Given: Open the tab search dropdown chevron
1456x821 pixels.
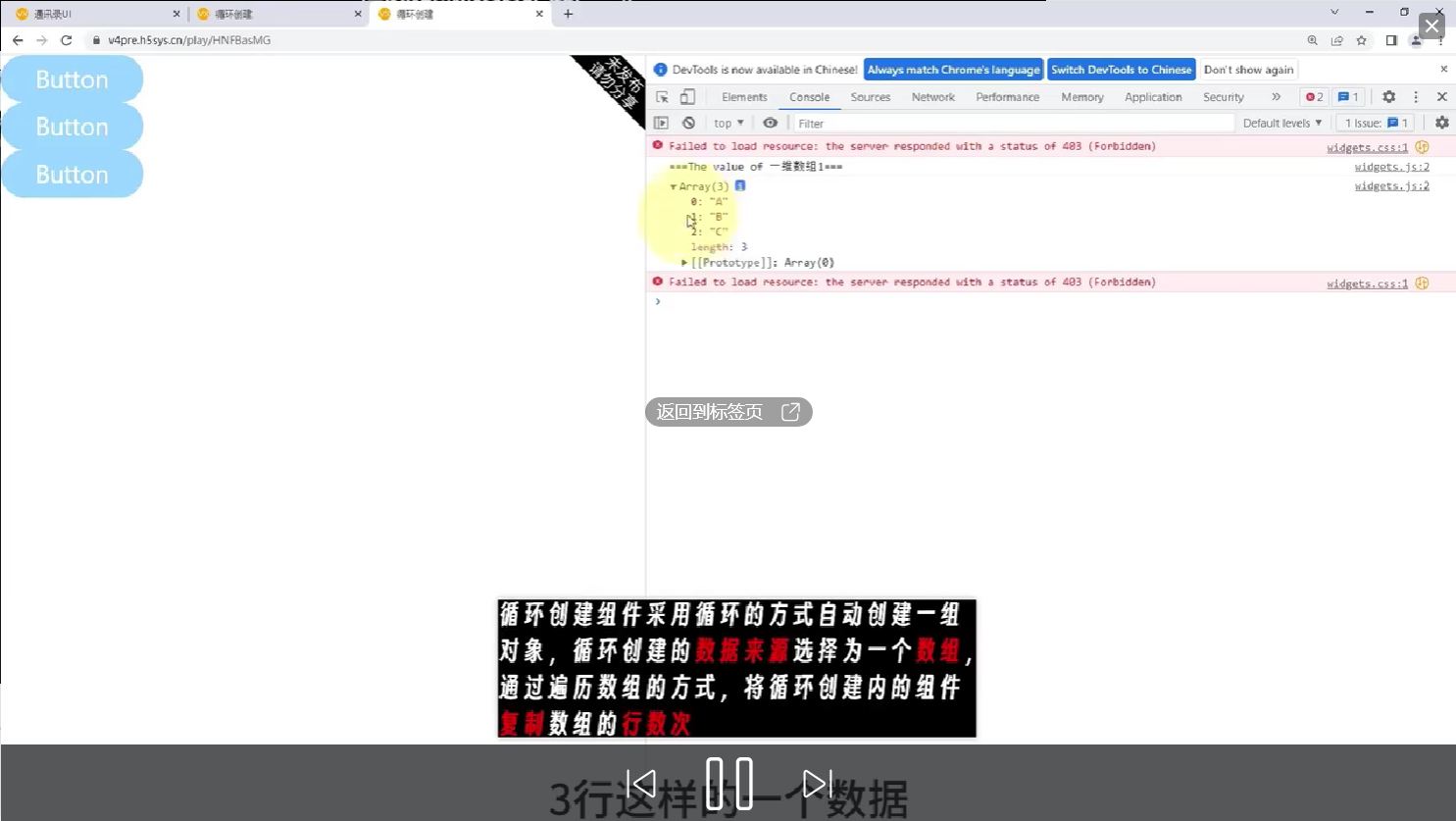Looking at the screenshot, I should click(x=1334, y=12).
